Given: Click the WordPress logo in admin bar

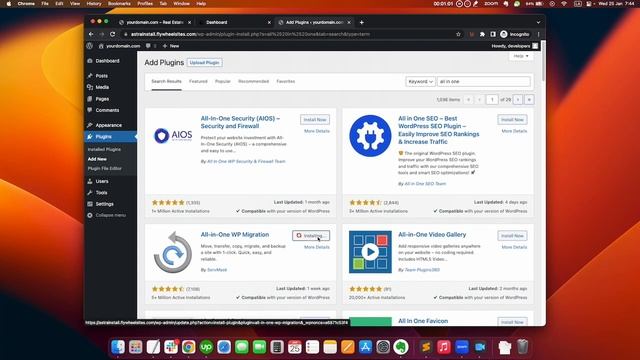Looking at the screenshot, I should click(90, 46).
